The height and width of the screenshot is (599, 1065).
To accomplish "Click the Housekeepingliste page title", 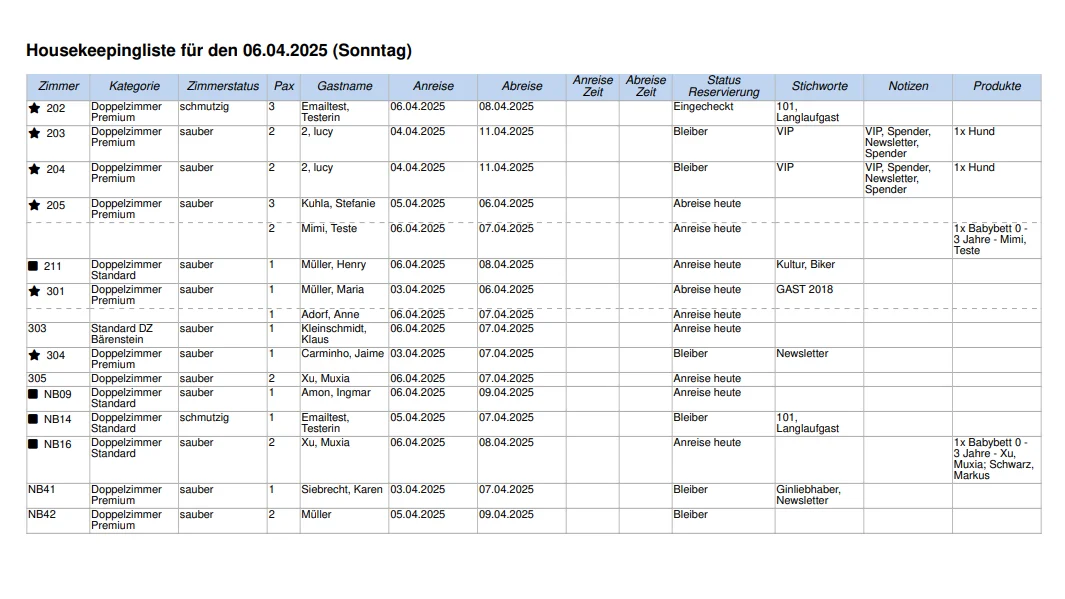I will pyautogui.click(x=219, y=50).
